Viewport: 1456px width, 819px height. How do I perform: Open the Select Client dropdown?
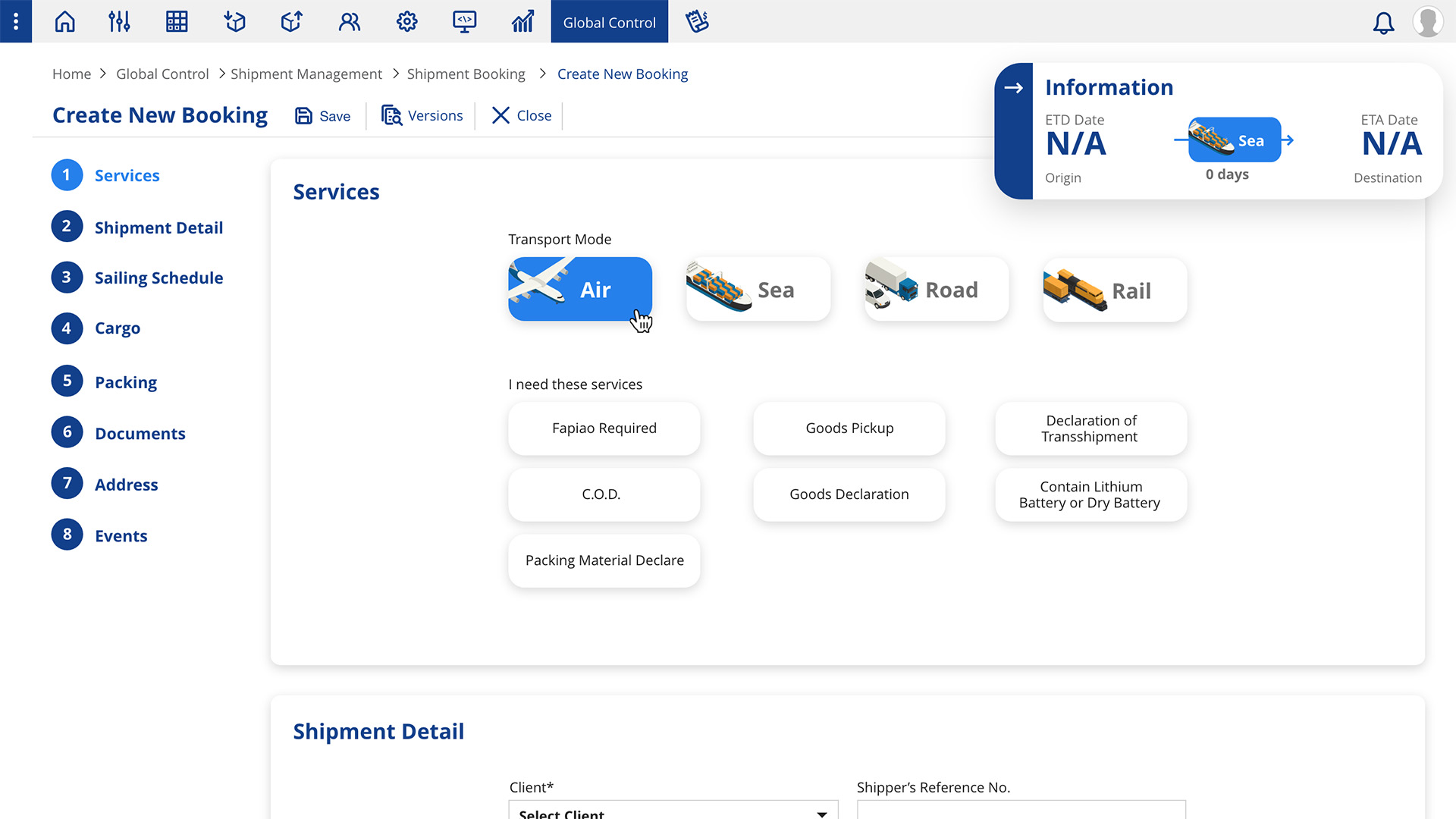[x=673, y=811]
